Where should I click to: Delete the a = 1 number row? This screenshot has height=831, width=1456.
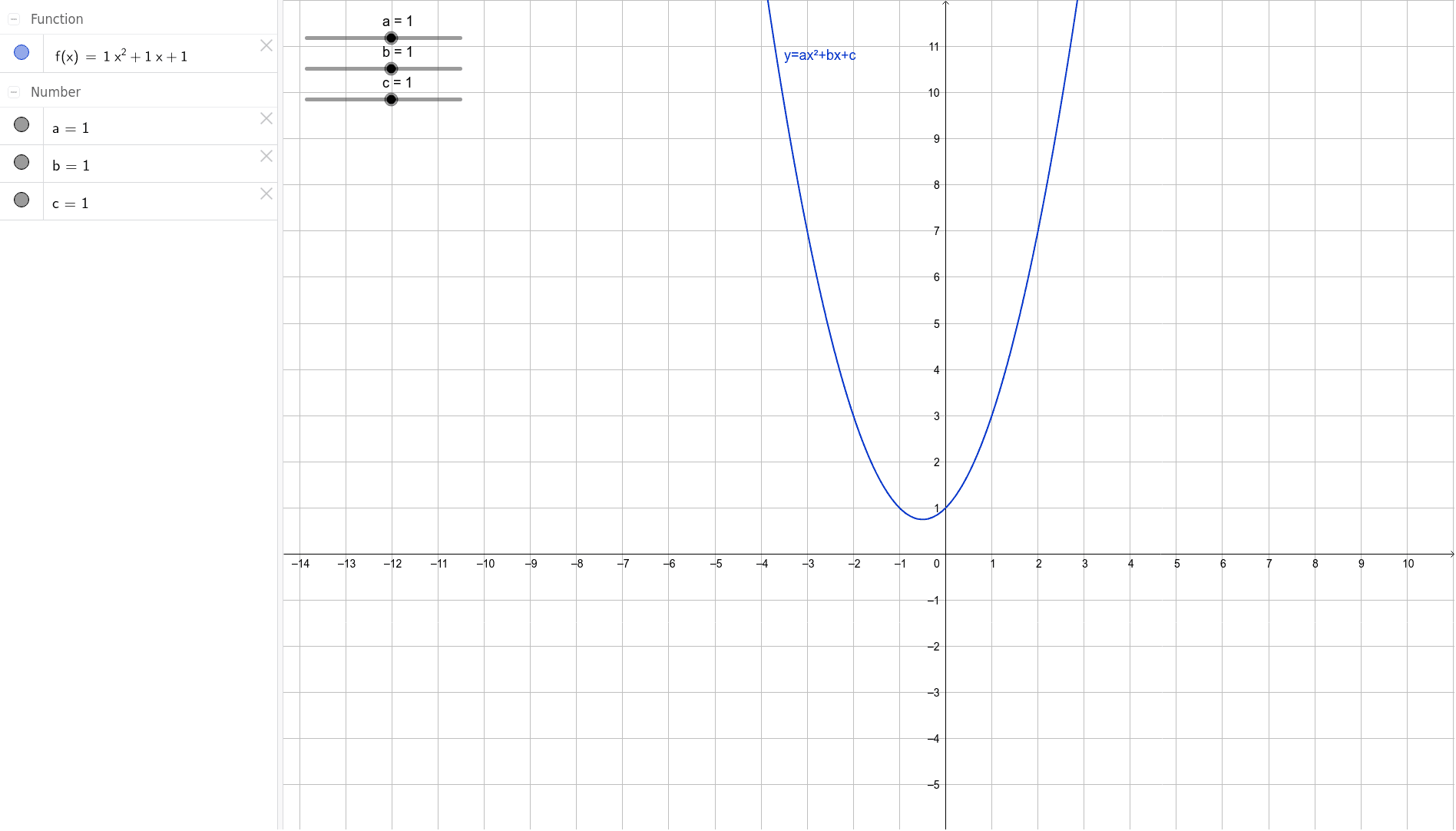pyautogui.click(x=266, y=118)
